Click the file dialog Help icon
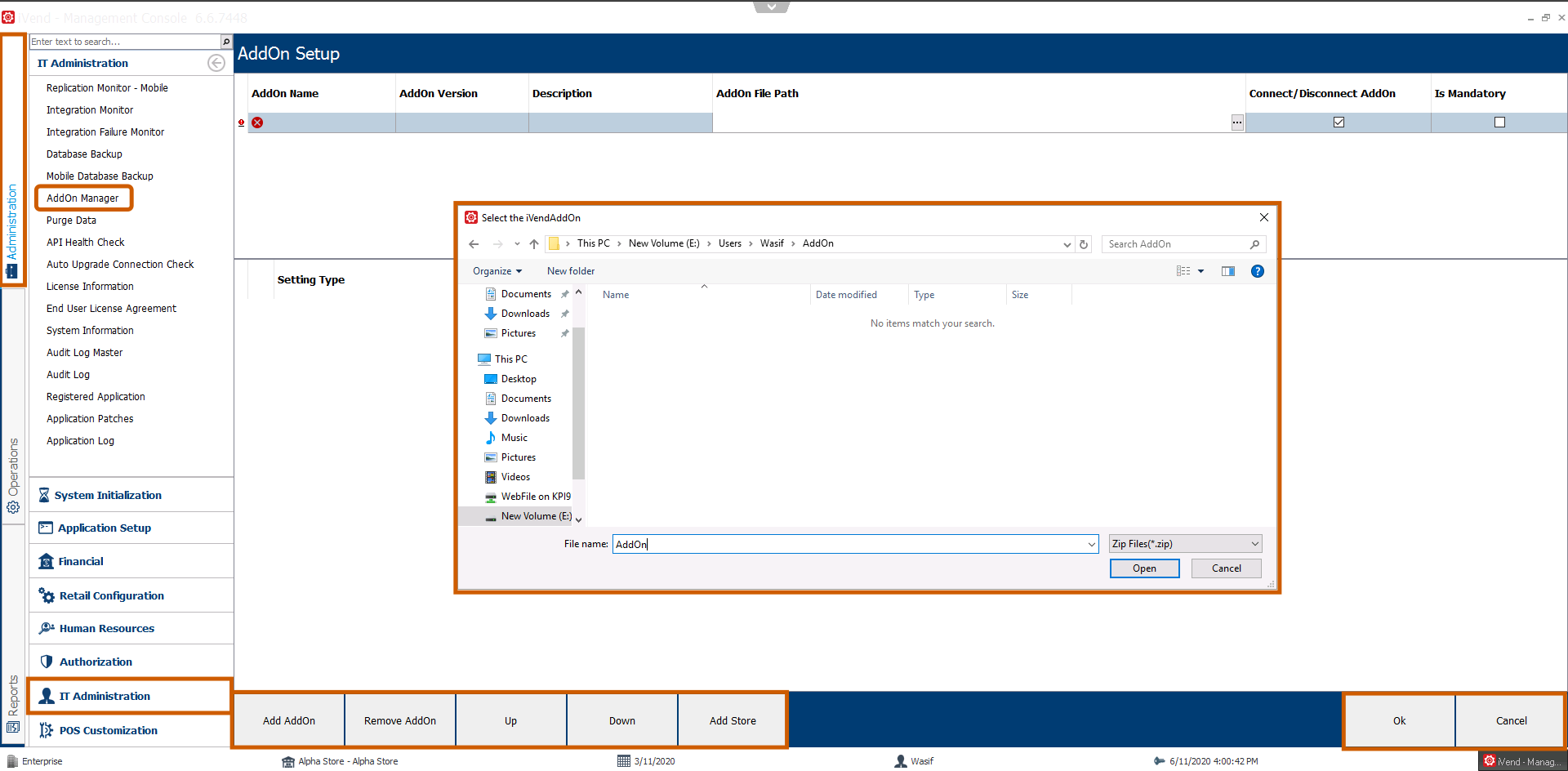The width and height of the screenshot is (1568, 771). click(1257, 271)
